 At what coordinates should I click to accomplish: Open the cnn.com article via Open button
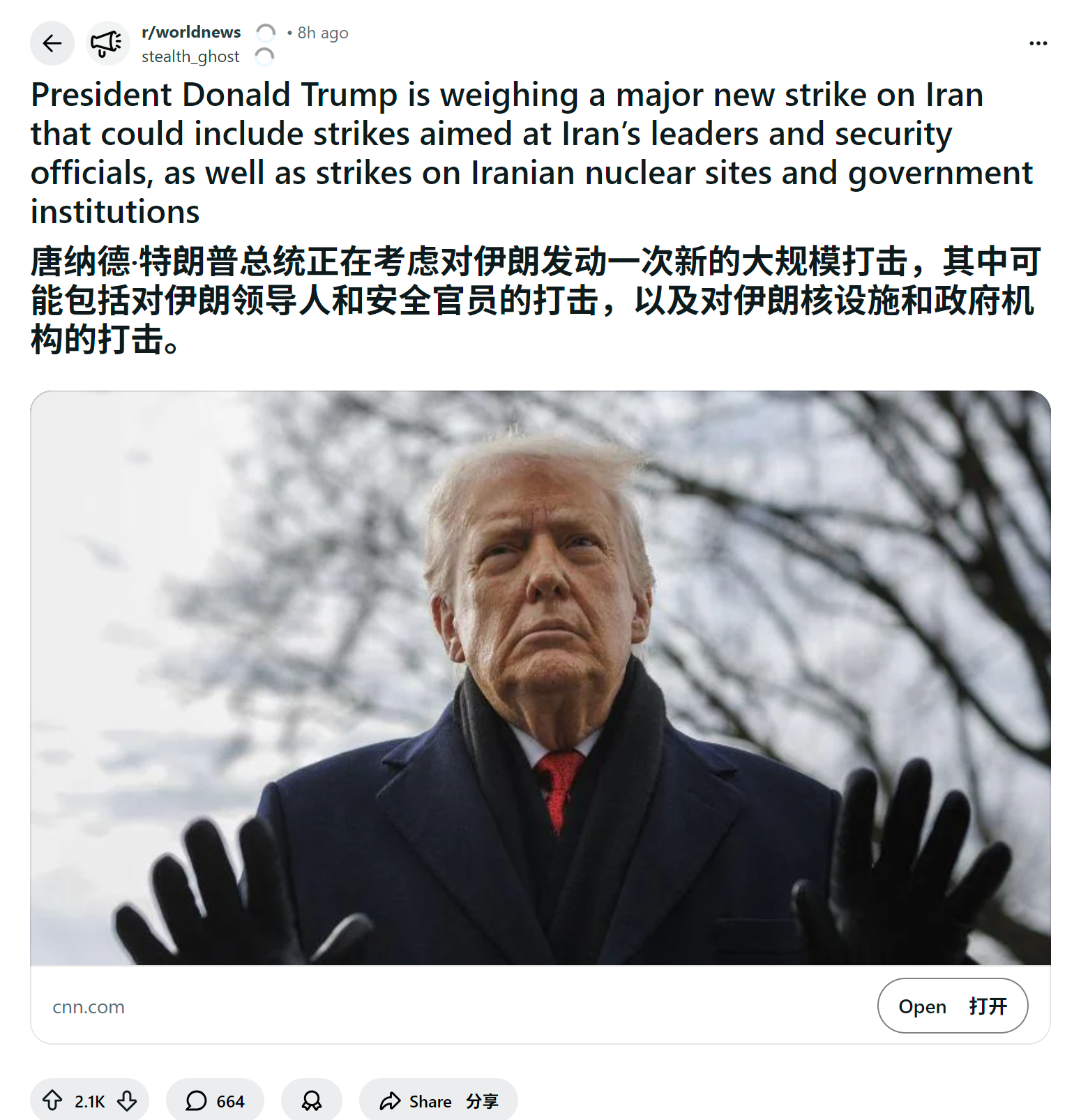point(952,1006)
